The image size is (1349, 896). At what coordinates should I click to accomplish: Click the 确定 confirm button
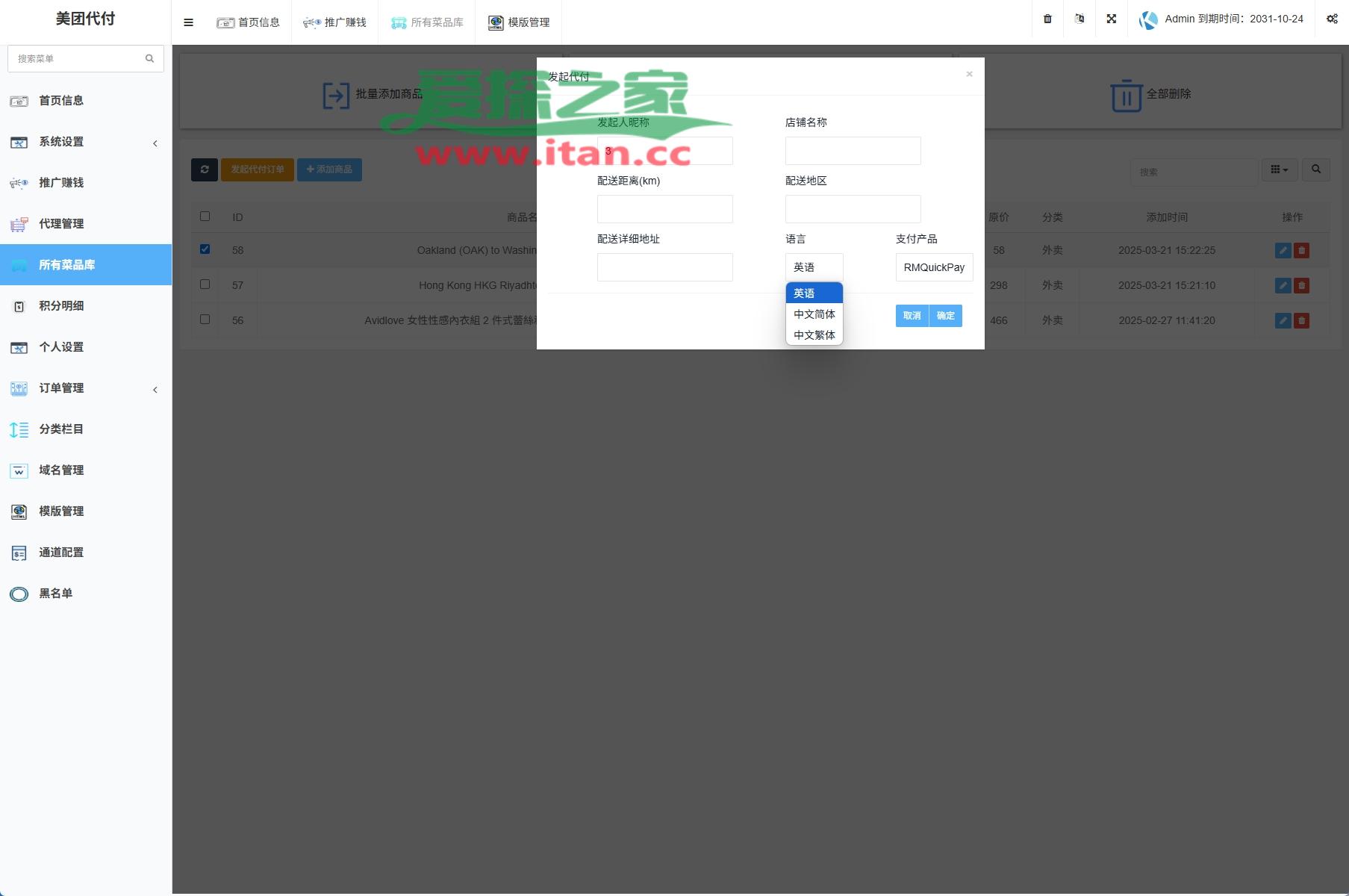[x=945, y=316]
